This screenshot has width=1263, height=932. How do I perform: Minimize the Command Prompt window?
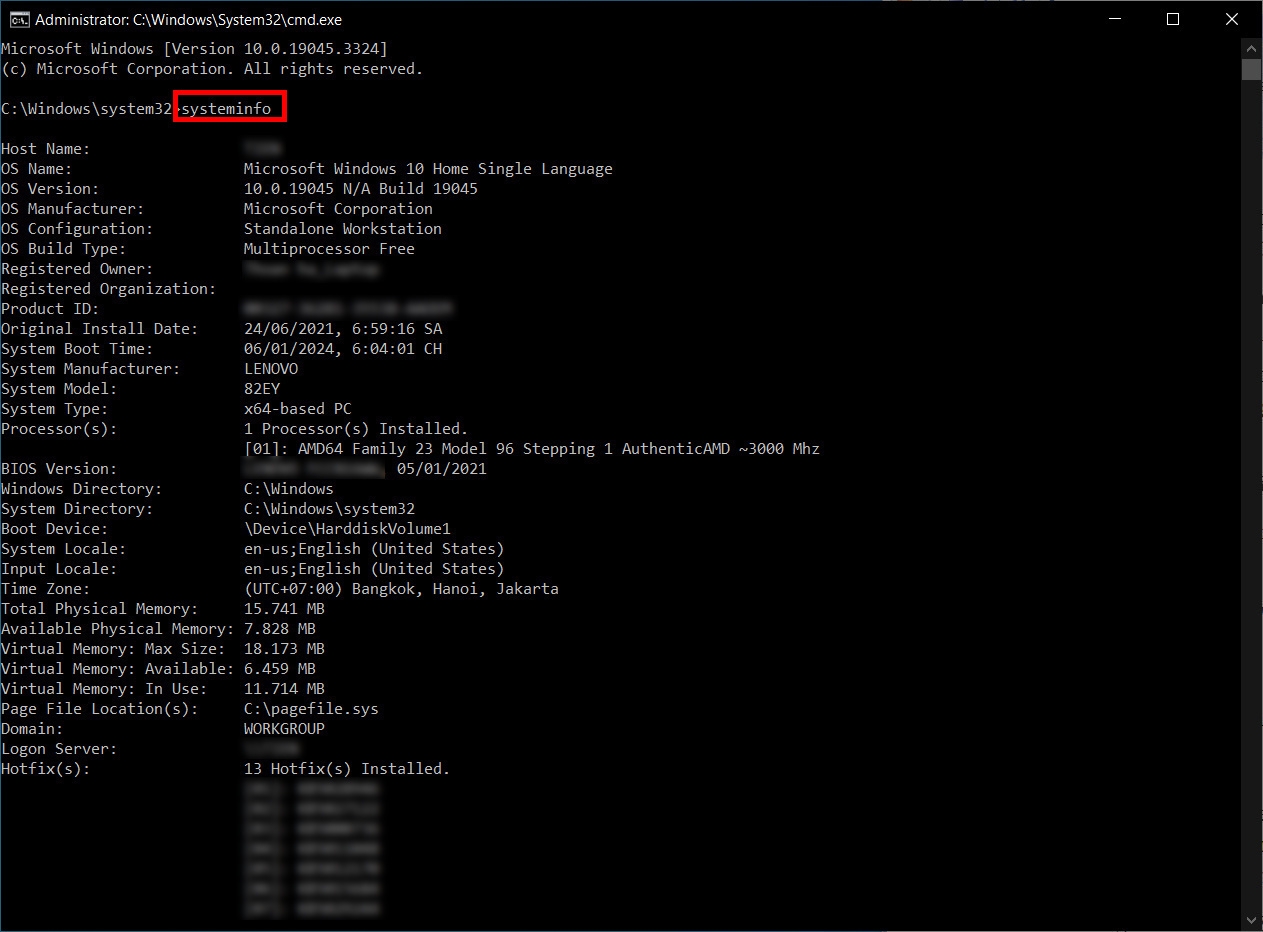click(x=1115, y=19)
